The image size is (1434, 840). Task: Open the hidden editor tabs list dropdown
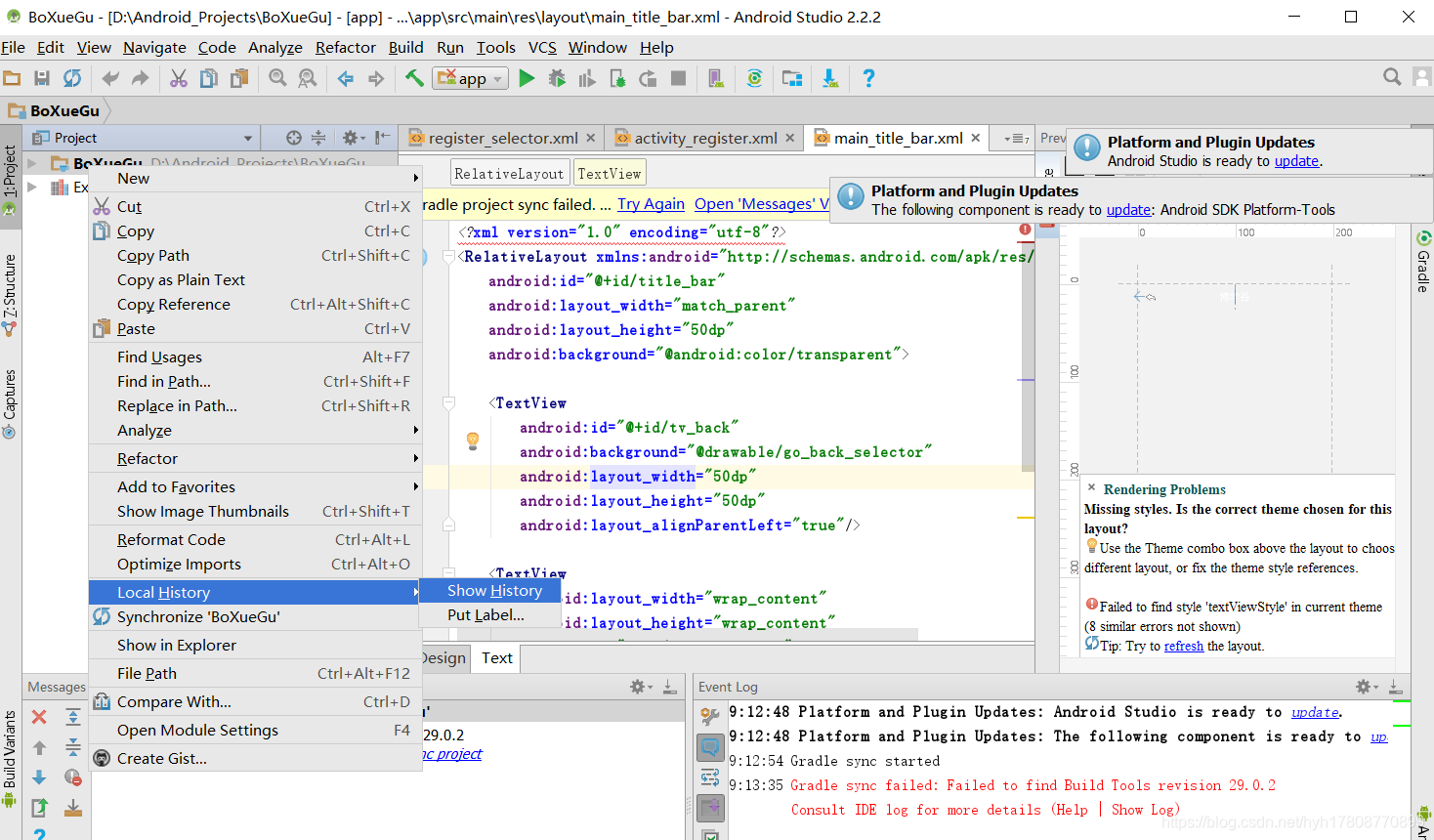click(x=1017, y=139)
